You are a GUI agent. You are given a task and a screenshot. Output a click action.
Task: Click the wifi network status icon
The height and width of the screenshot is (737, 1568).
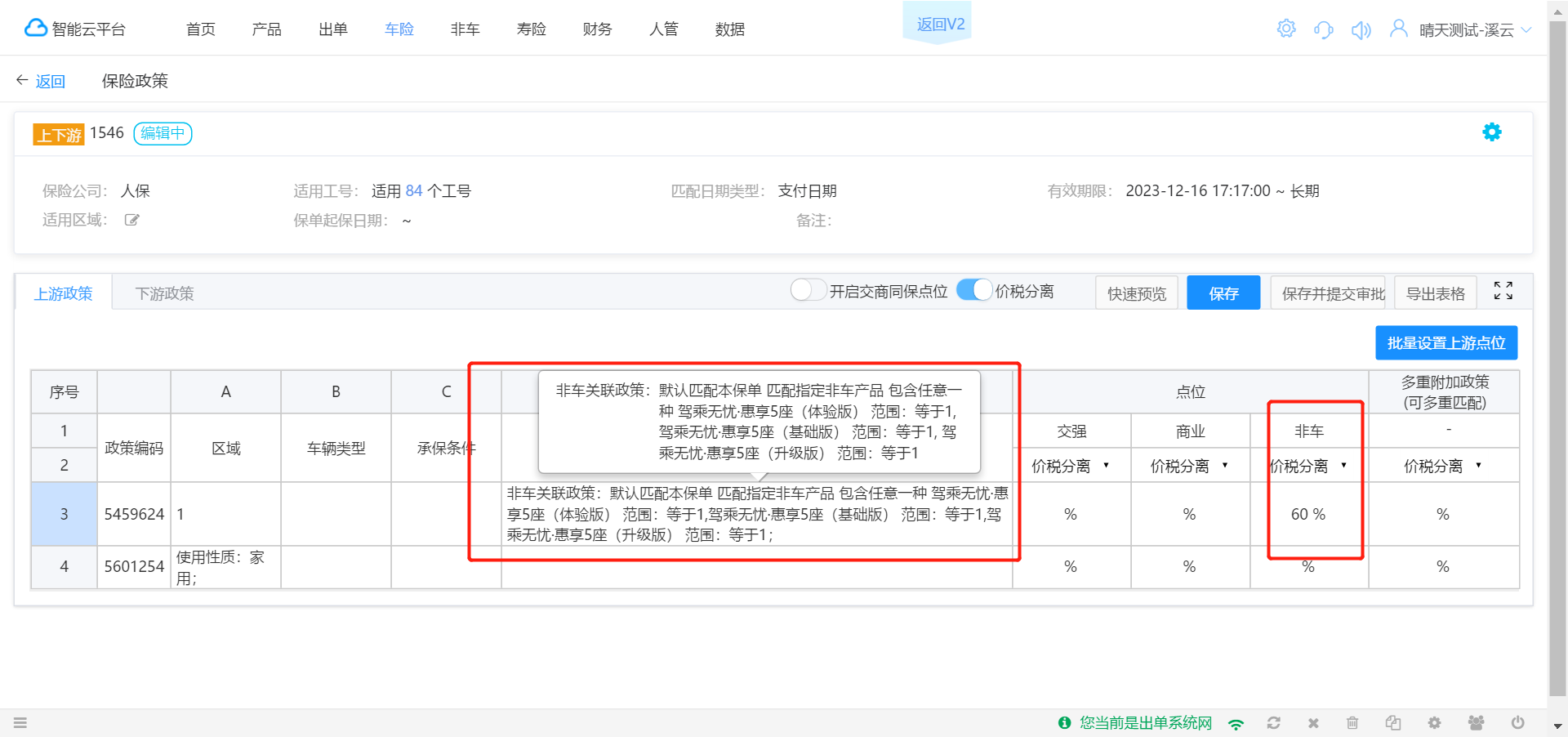click(x=1236, y=723)
